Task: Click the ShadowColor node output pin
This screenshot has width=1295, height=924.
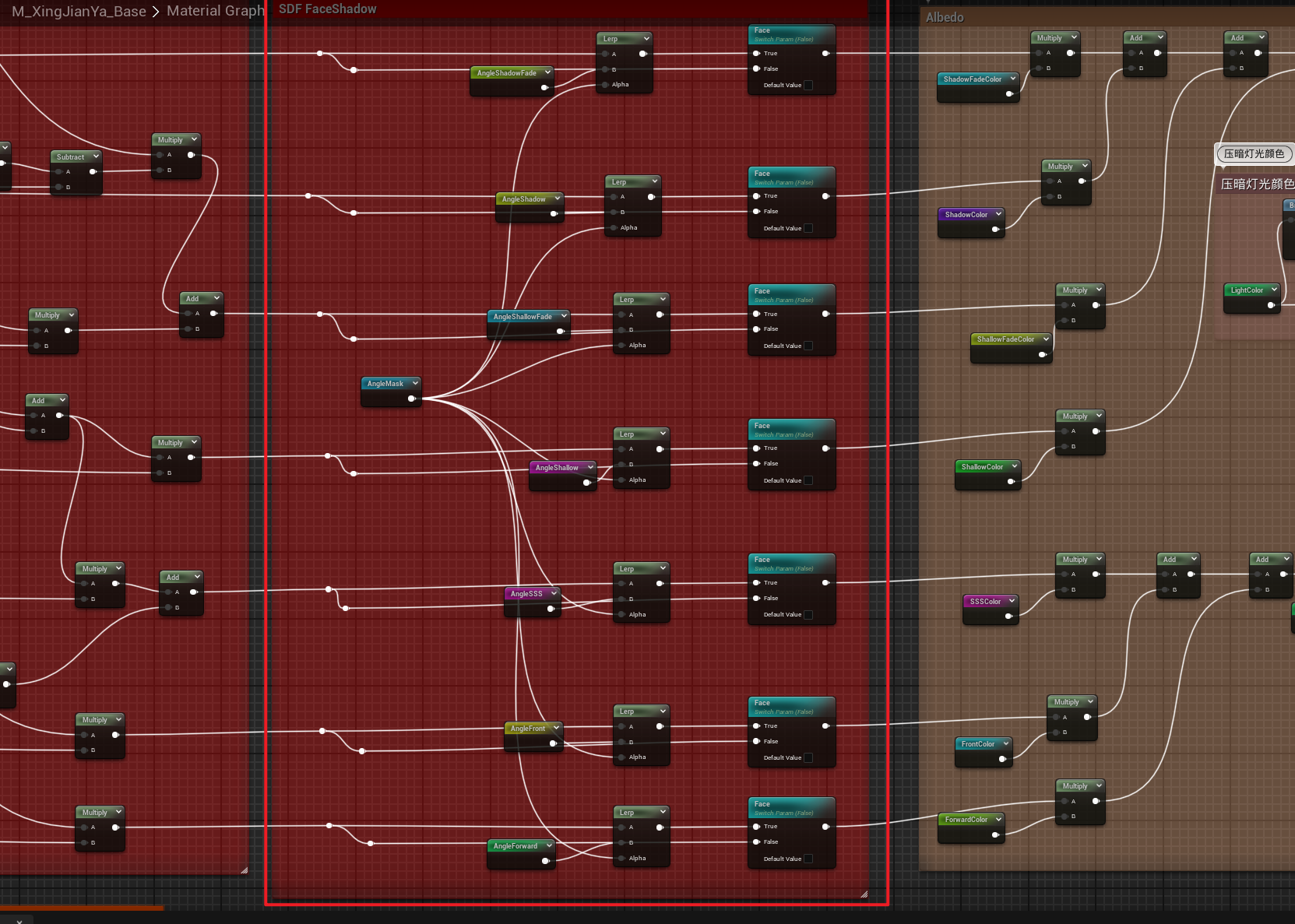Action: pyautogui.click(x=994, y=230)
